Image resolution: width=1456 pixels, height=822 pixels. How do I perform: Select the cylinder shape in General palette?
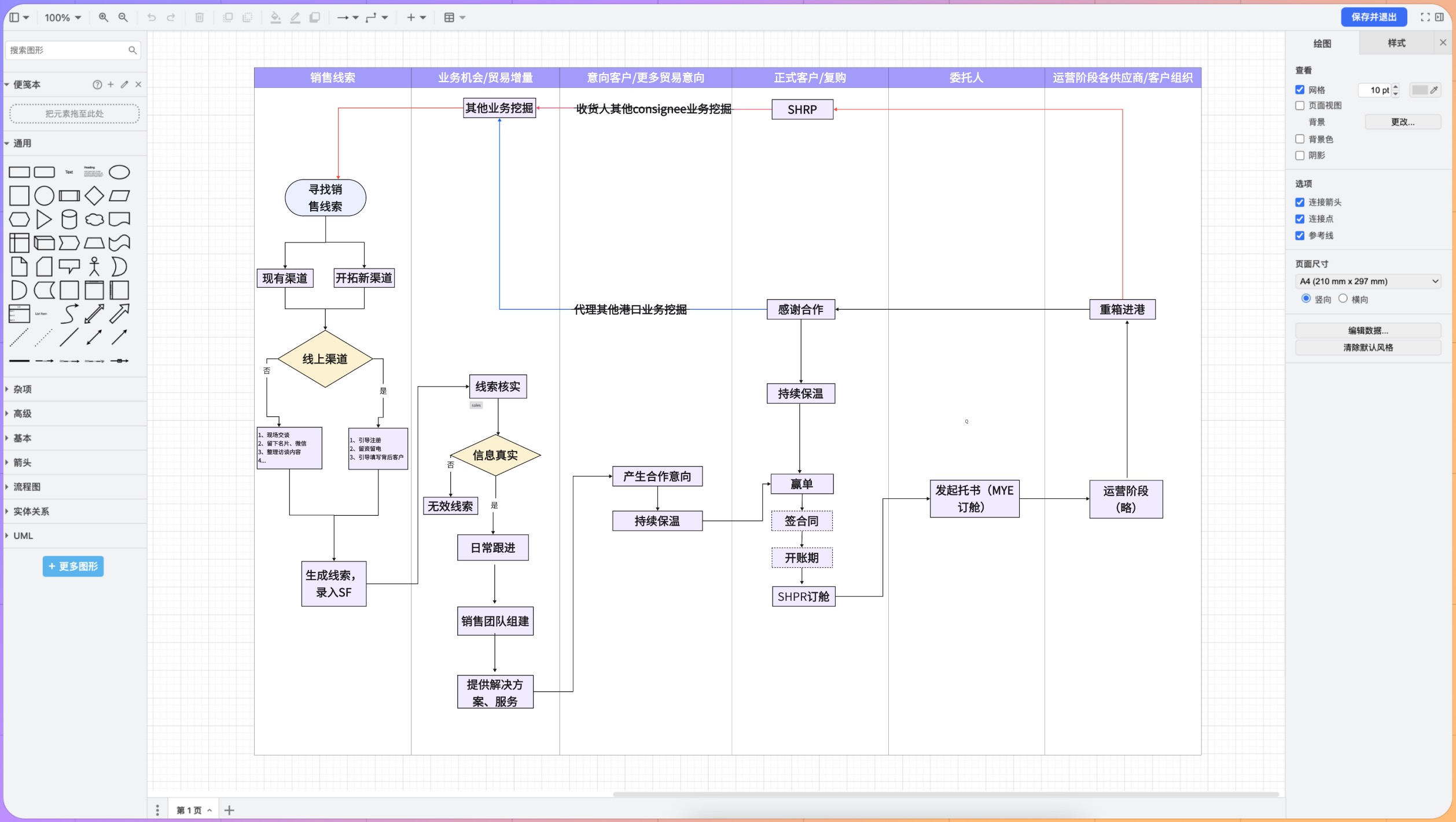click(69, 219)
